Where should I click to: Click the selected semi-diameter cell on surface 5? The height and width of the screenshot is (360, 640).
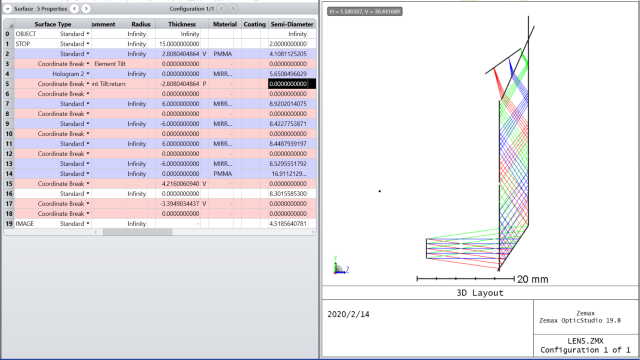(291, 84)
